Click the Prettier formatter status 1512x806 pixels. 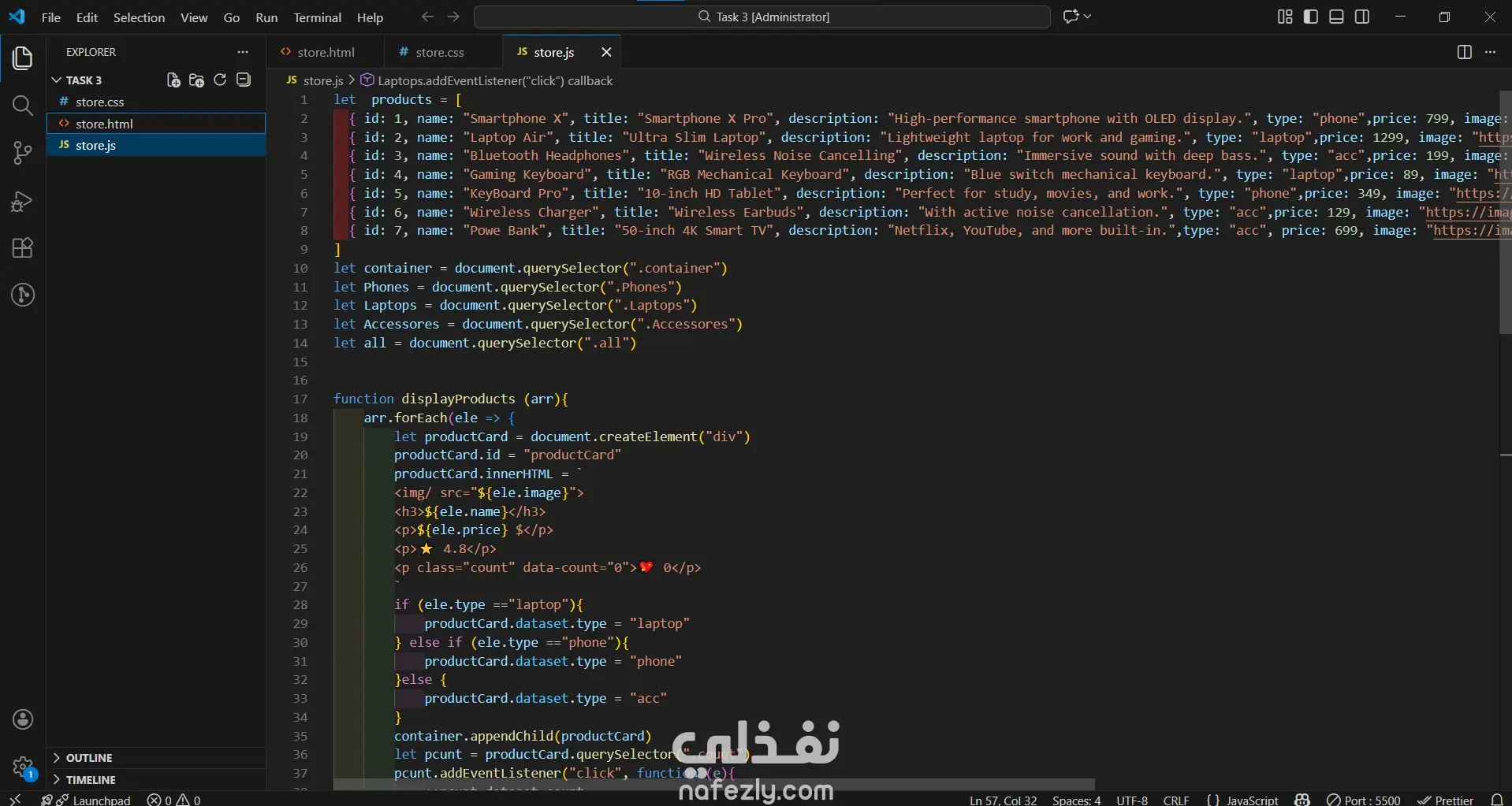(x=1445, y=800)
